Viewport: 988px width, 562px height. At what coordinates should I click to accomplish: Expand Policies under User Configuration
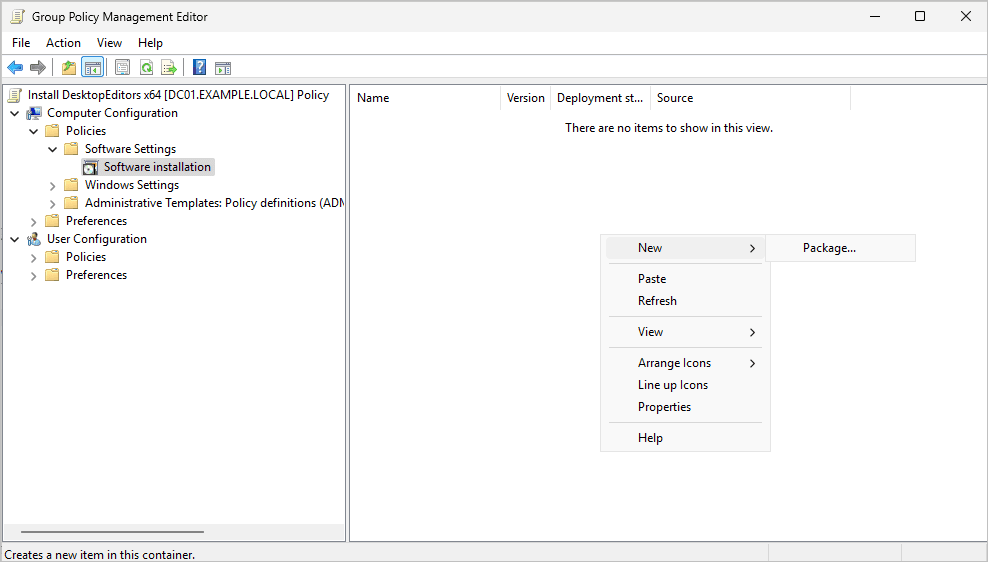(x=34, y=258)
